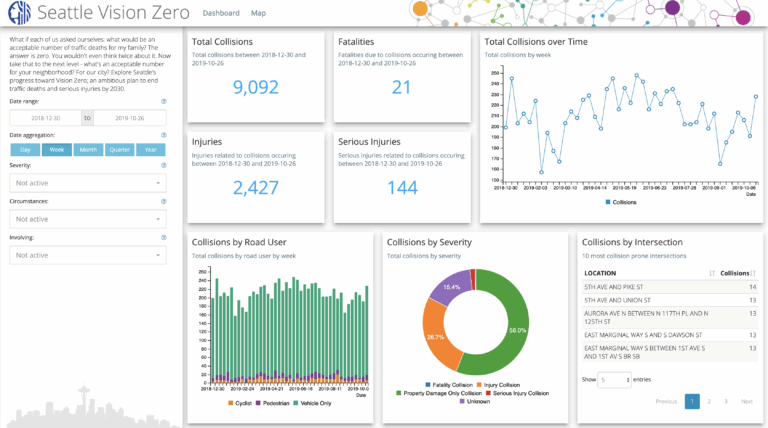Screen dimensions: 768x428
Task: Click Total Collisions over Time heading
Action: 536,42
